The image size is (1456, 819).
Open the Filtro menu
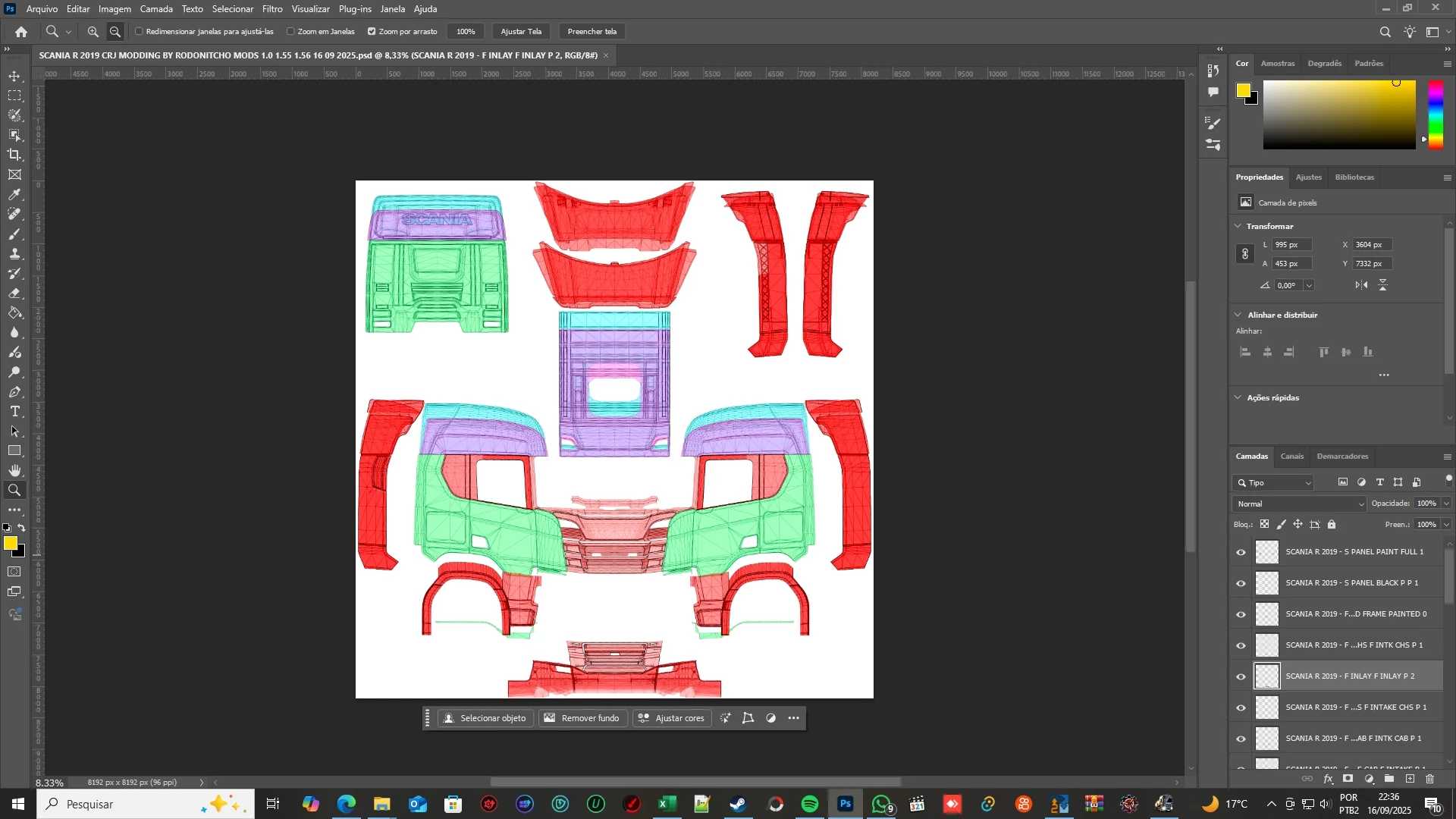pos(272,9)
